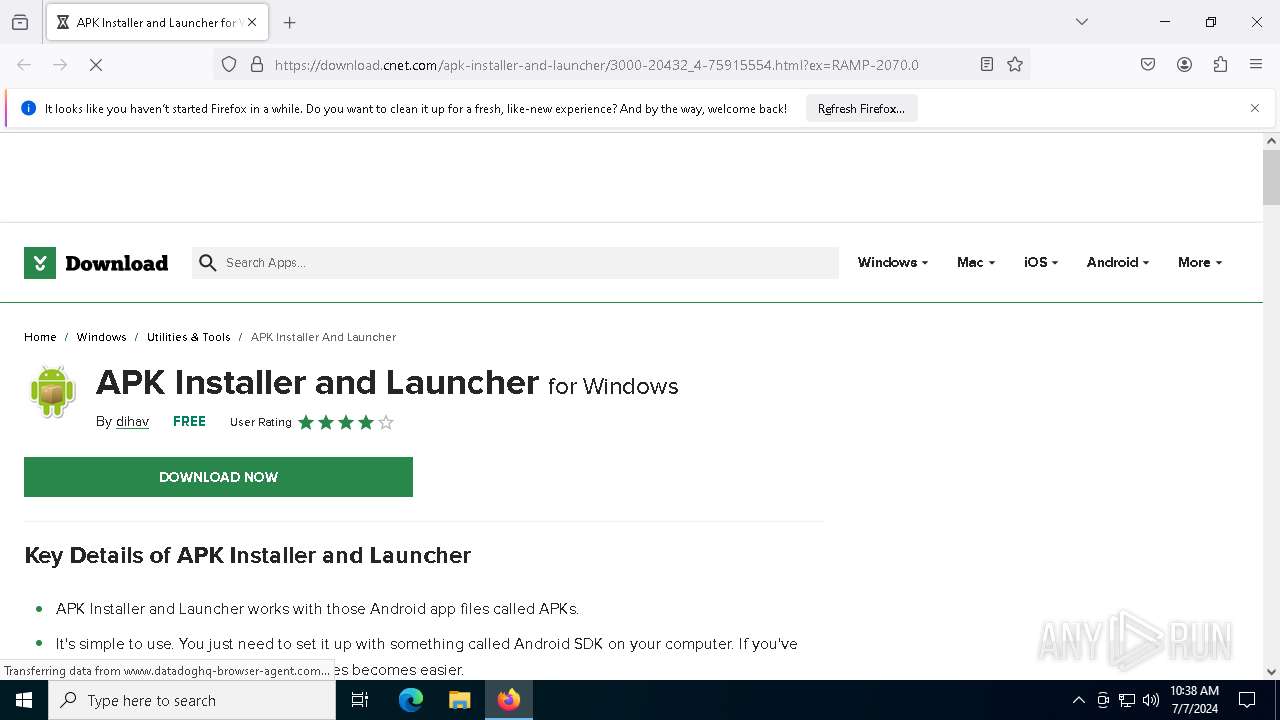Click the Refresh Firefox button

tap(861, 109)
